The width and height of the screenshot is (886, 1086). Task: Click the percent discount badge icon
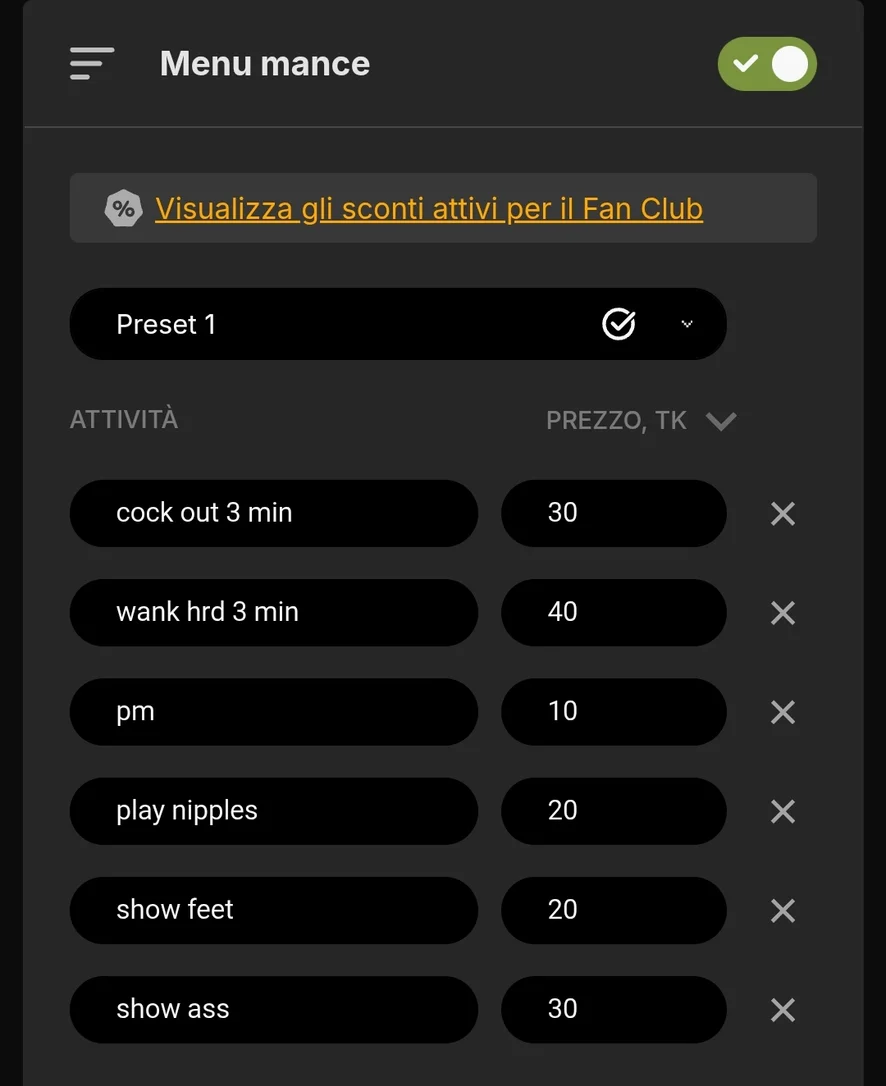click(123, 209)
